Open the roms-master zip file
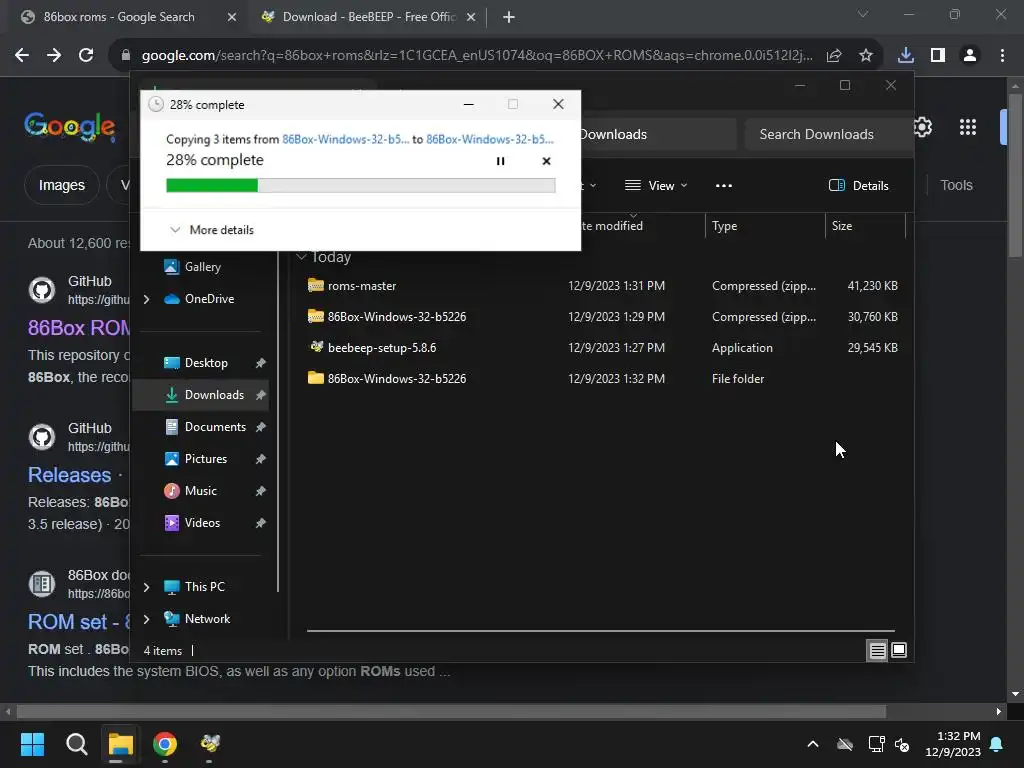1024x768 pixels. point(362,286)
